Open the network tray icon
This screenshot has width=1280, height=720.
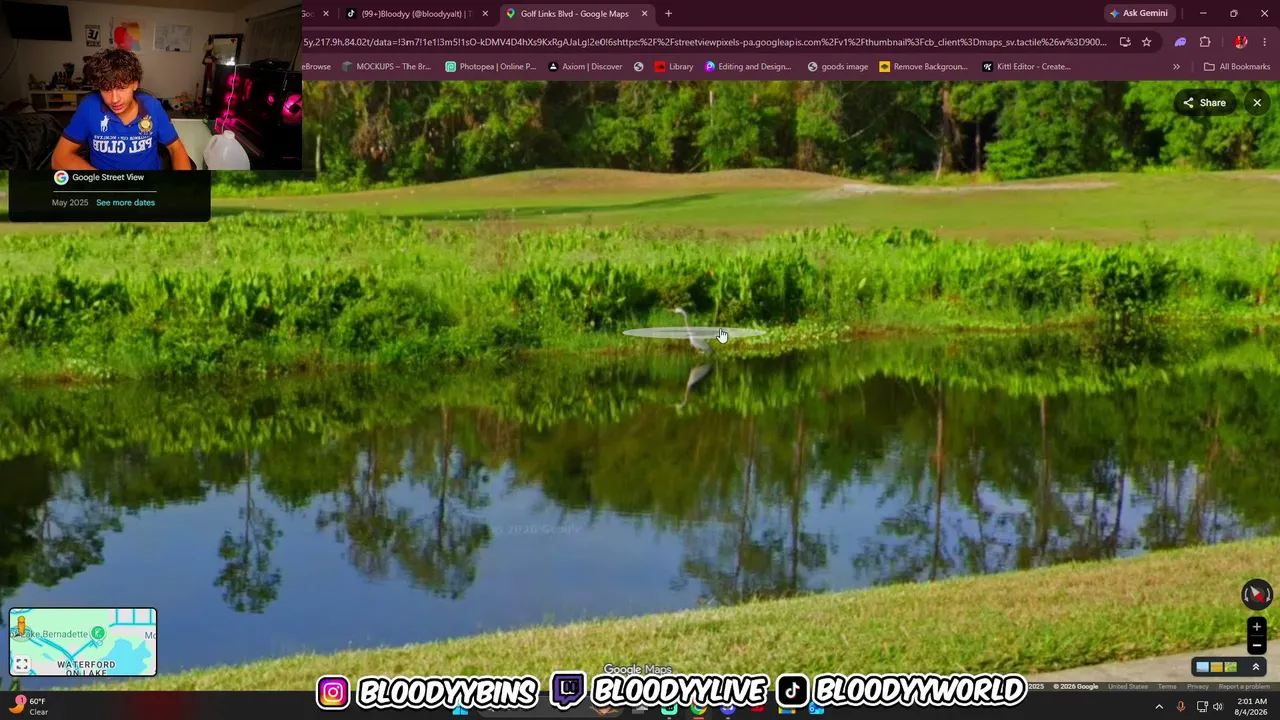tap(1202, 707)
